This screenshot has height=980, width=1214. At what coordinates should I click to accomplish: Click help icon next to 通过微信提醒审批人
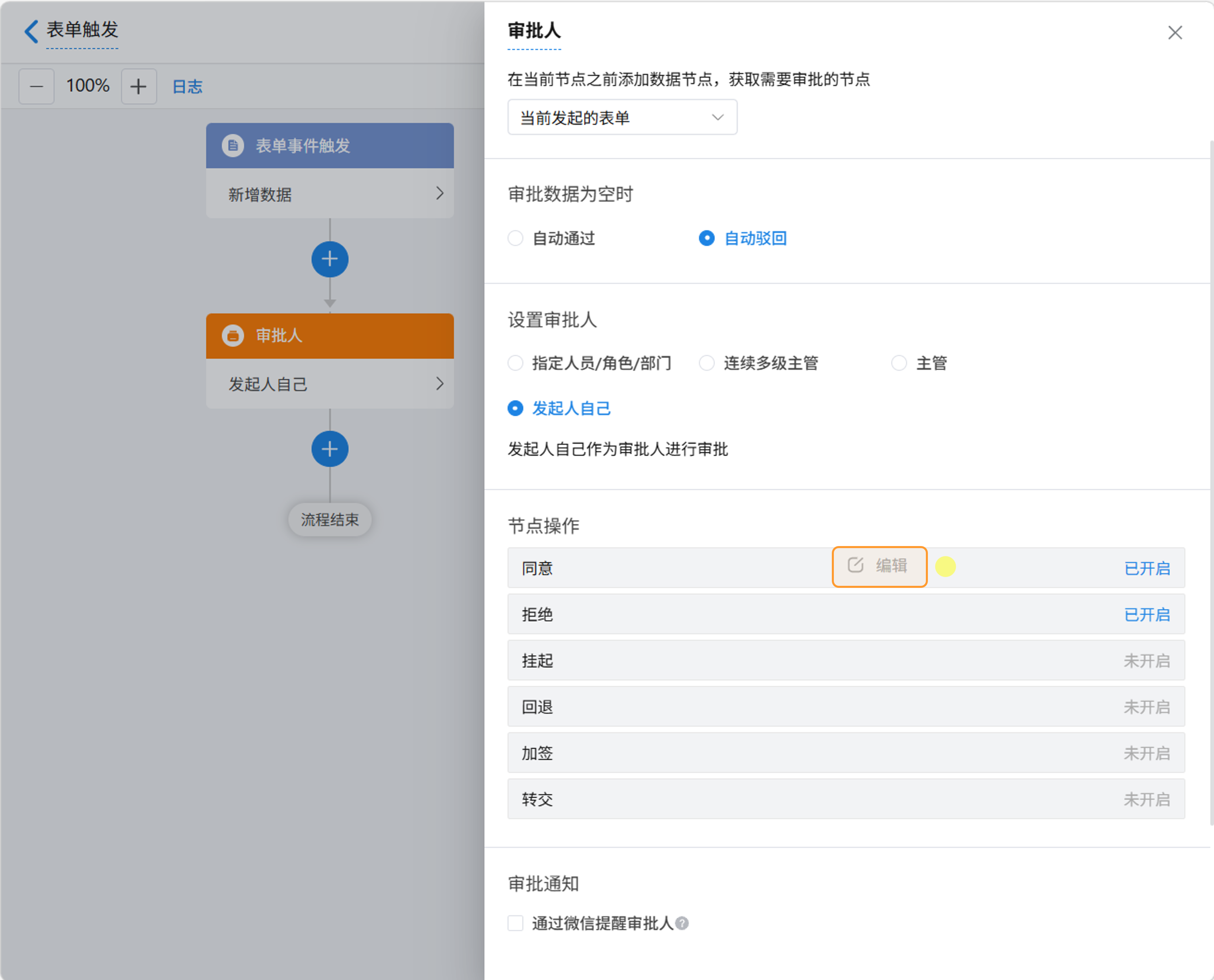point(682,923)
